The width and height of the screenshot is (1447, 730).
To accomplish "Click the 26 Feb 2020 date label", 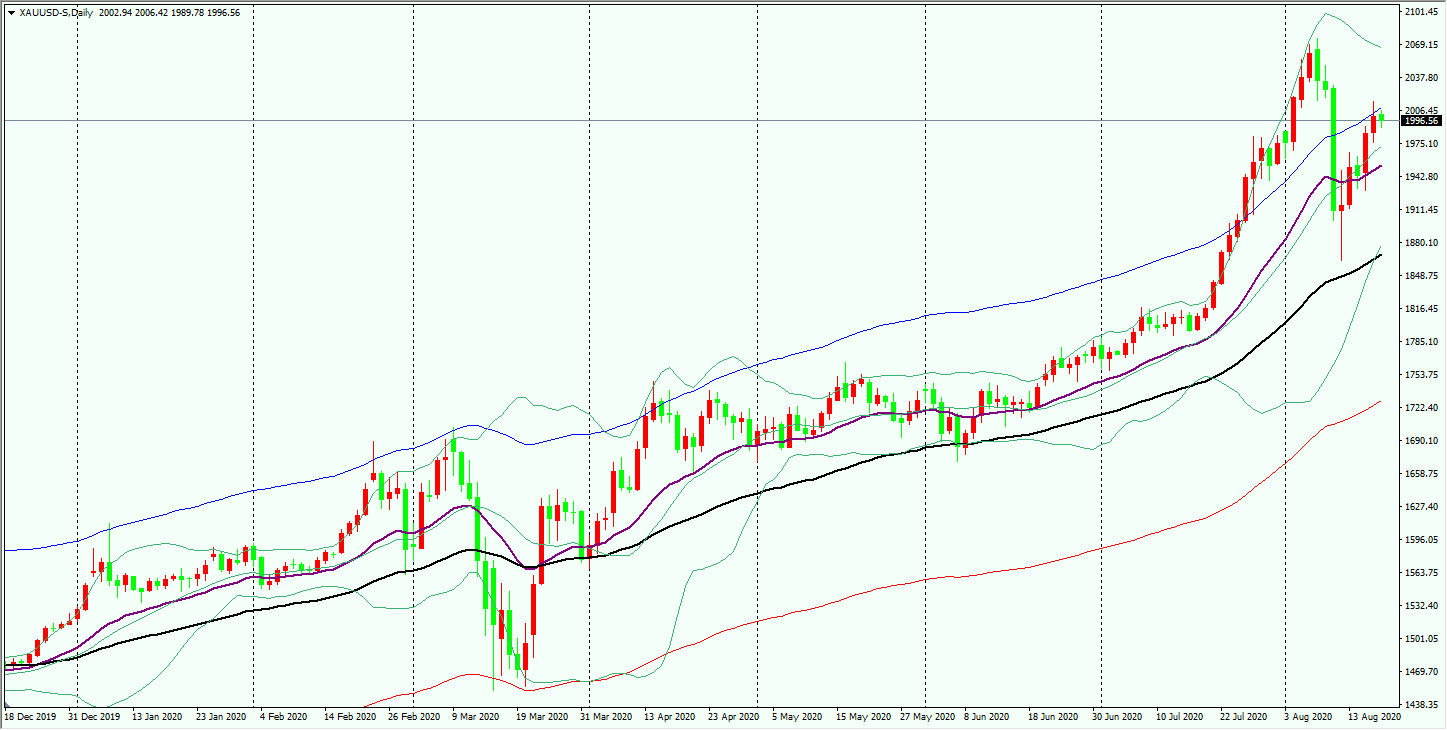I will coord(414,718).
